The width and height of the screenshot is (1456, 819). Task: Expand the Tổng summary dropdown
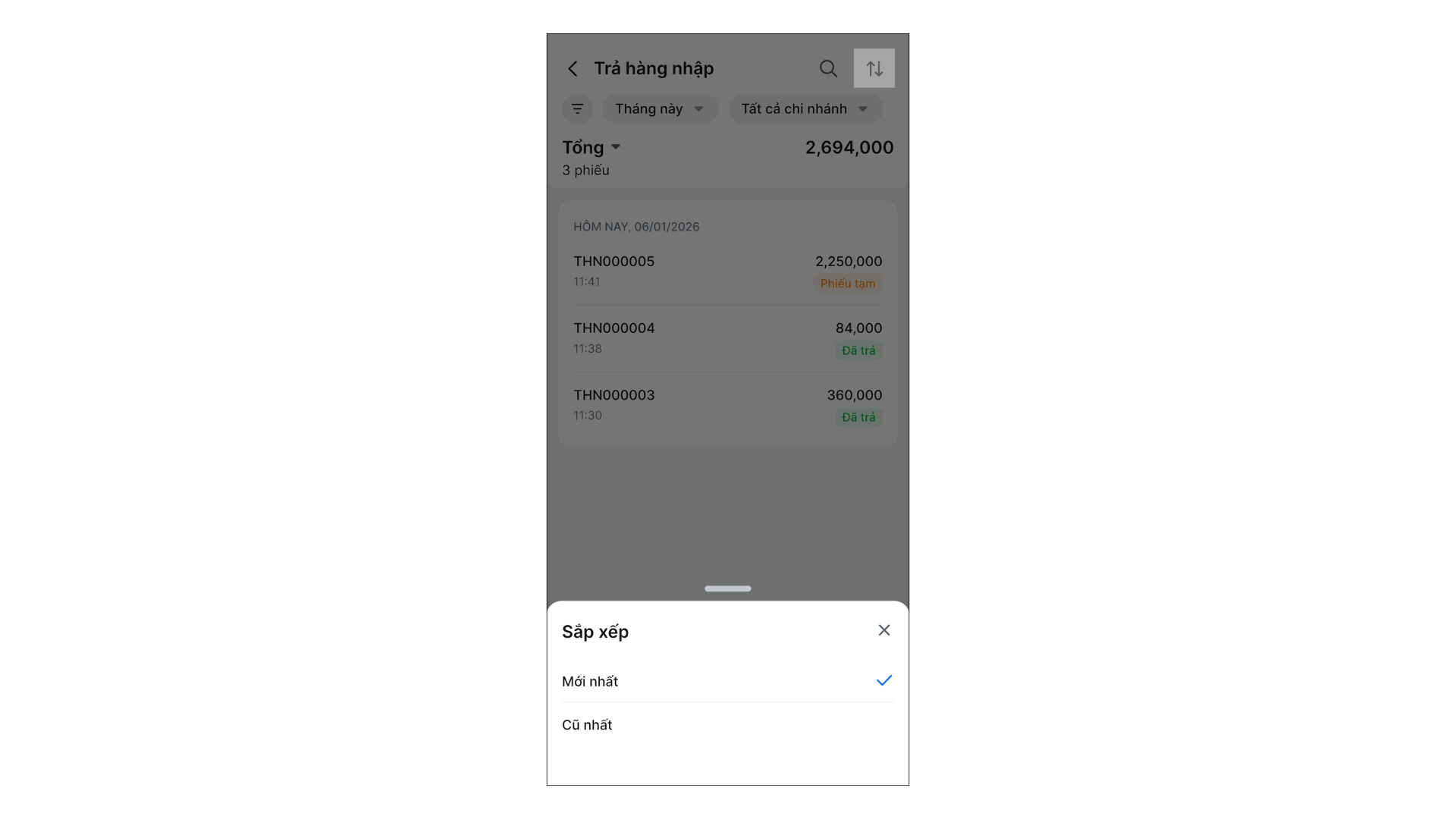click(591, 147)
